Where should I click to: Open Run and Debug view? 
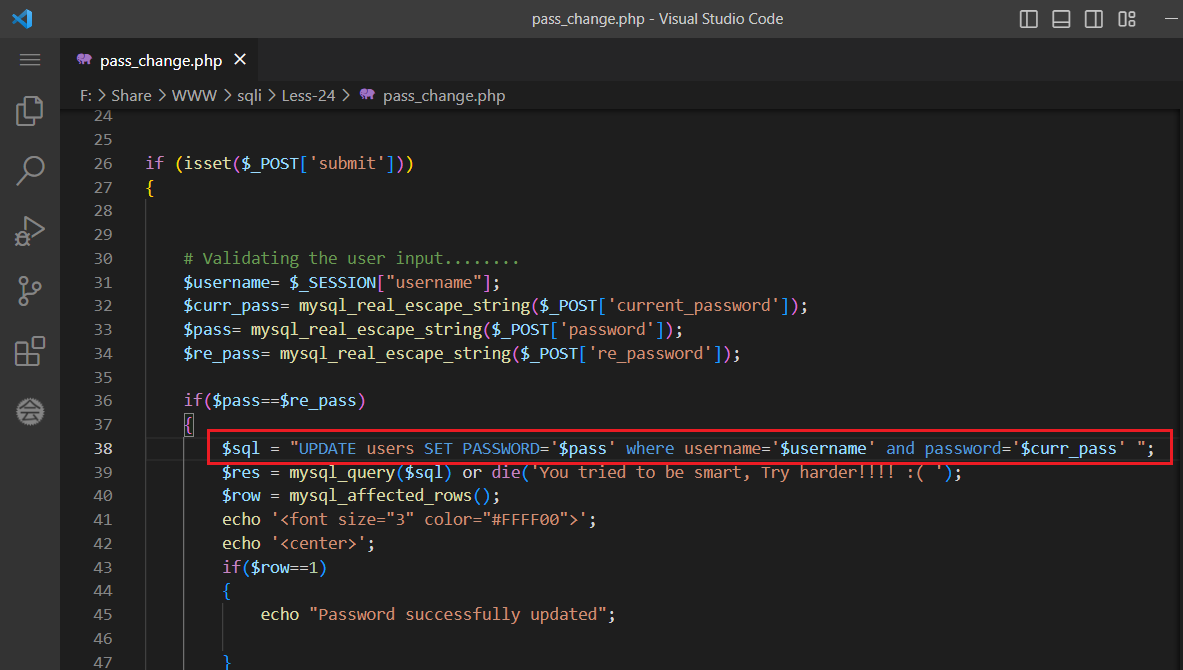tap(30, 231)
